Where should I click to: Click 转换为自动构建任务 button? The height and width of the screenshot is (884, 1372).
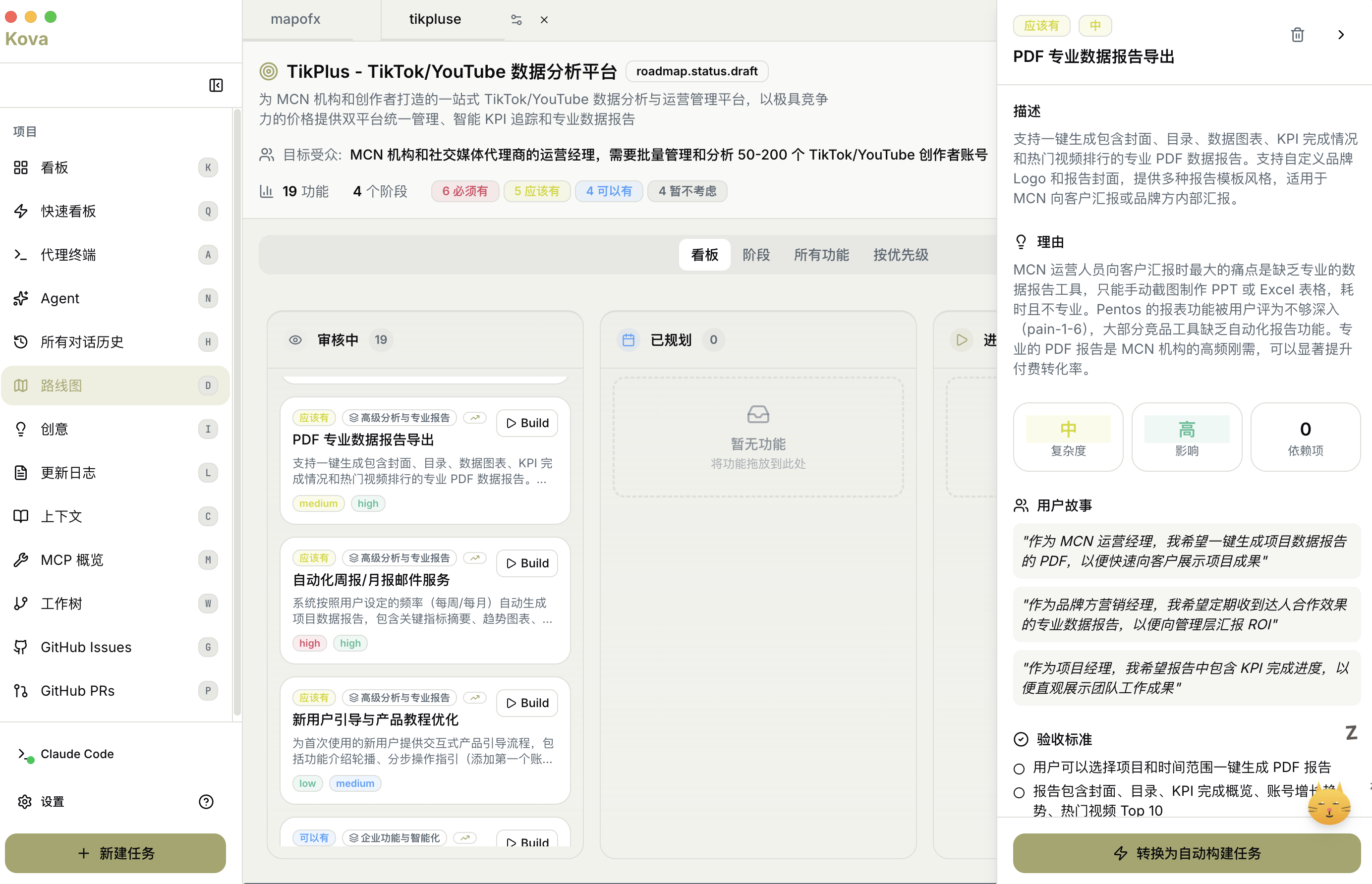click(x=1186, y=853)
